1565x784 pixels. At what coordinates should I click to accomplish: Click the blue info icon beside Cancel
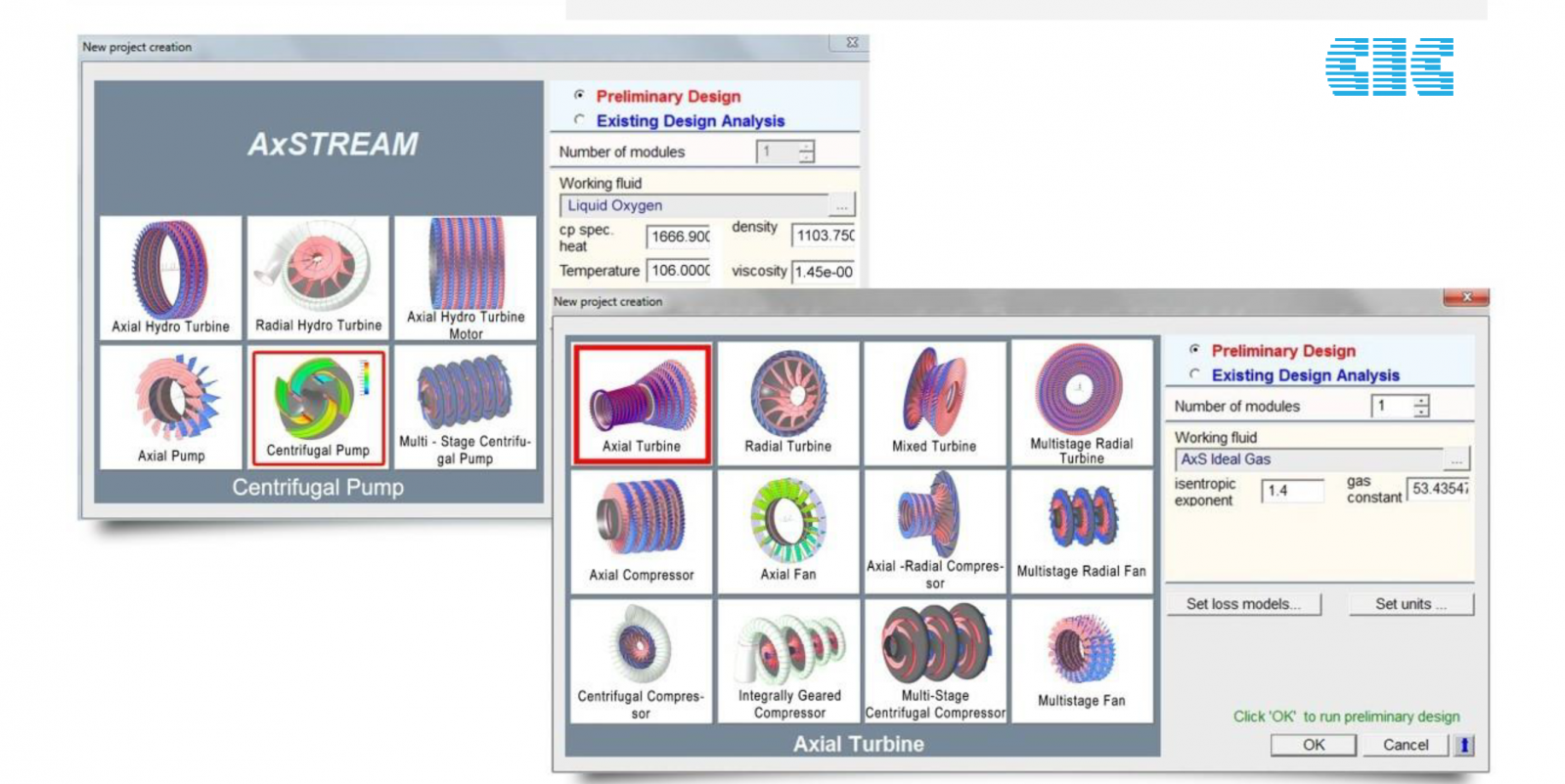coord(1463,745)
